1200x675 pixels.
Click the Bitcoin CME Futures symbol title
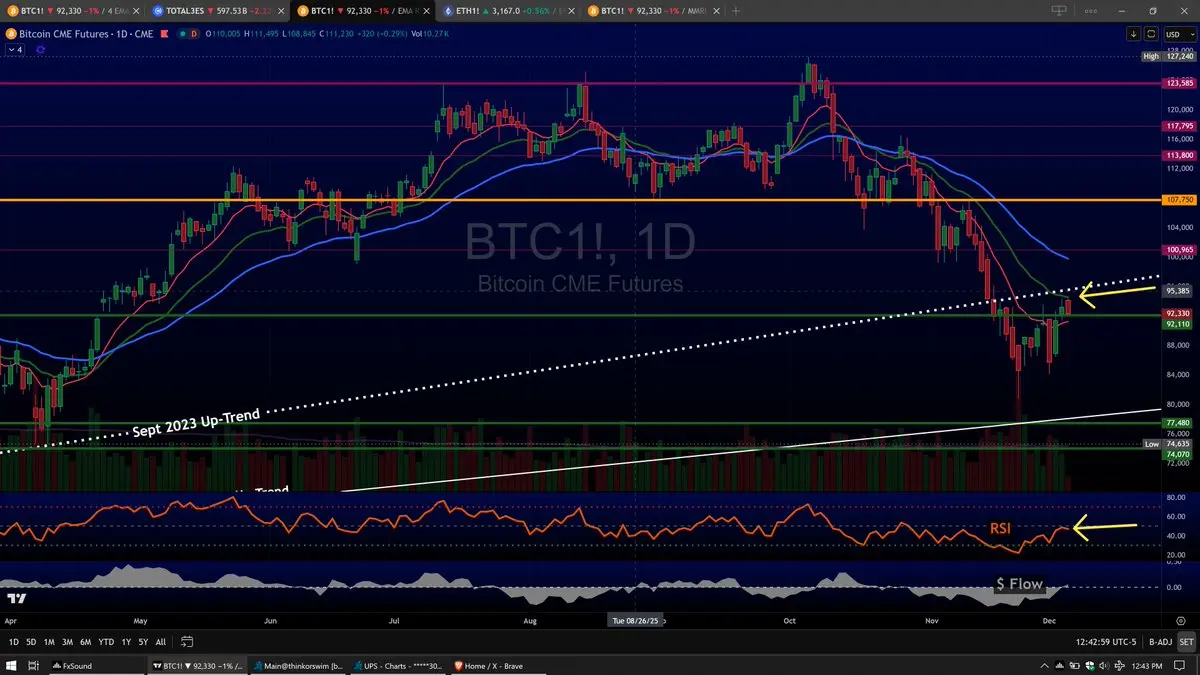(87, 33)
